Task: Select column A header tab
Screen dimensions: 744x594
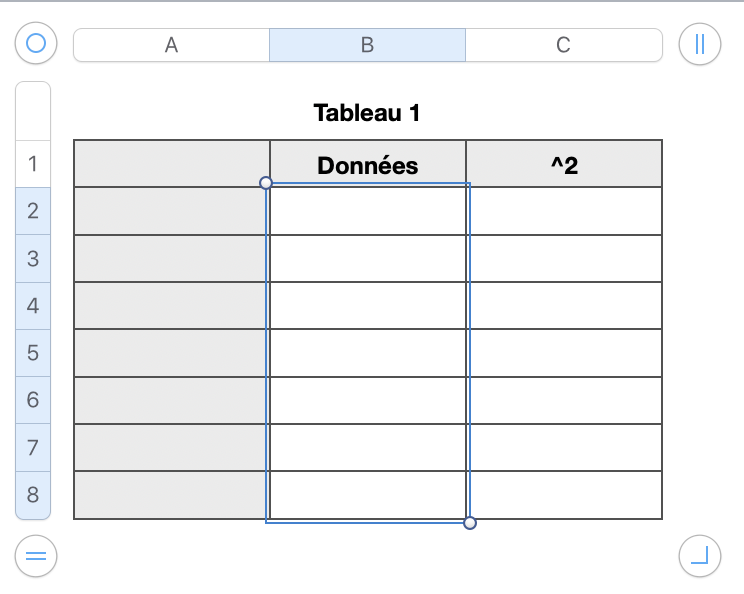Action: (171, 45)
